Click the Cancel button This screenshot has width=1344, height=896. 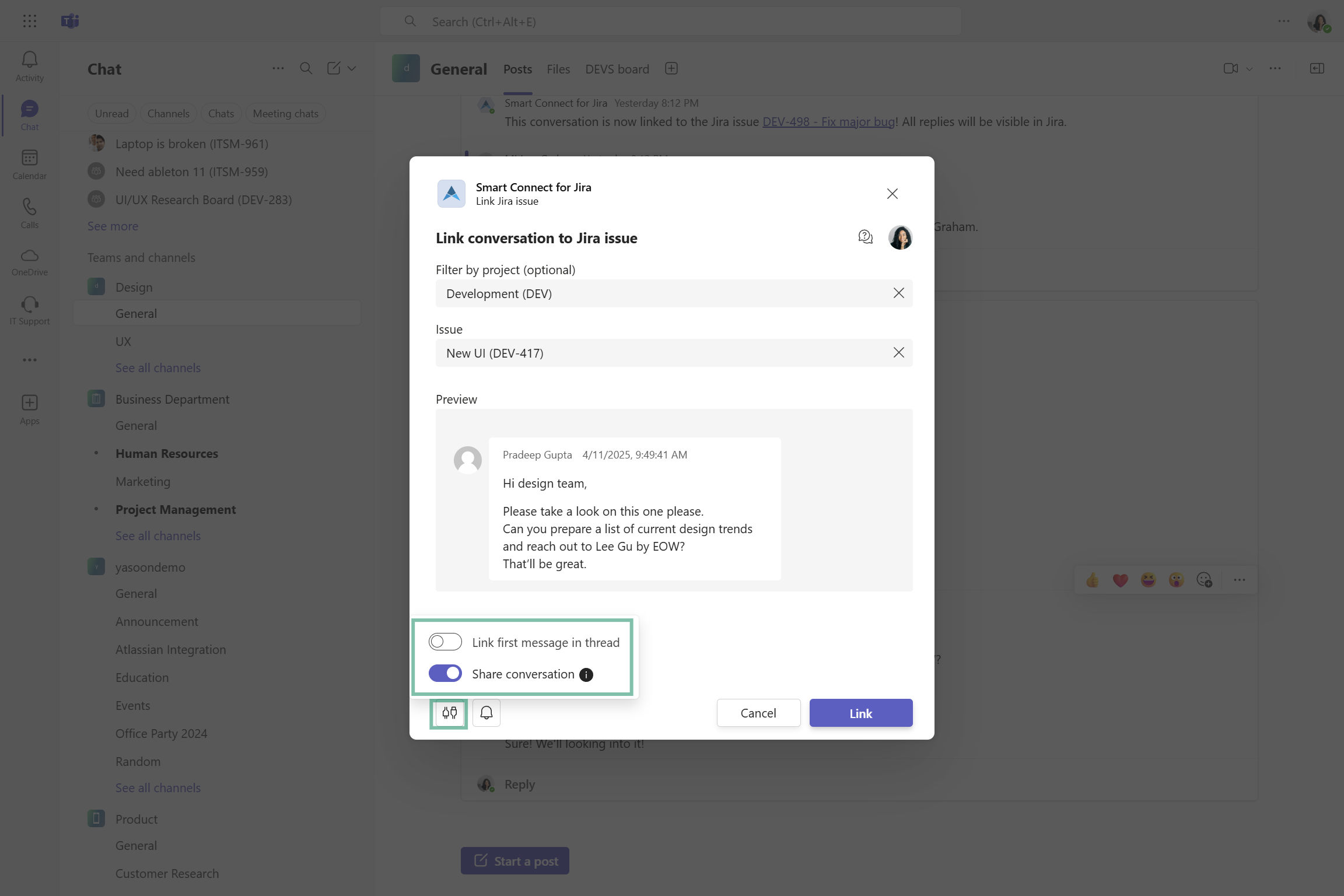tap(758, 713)
